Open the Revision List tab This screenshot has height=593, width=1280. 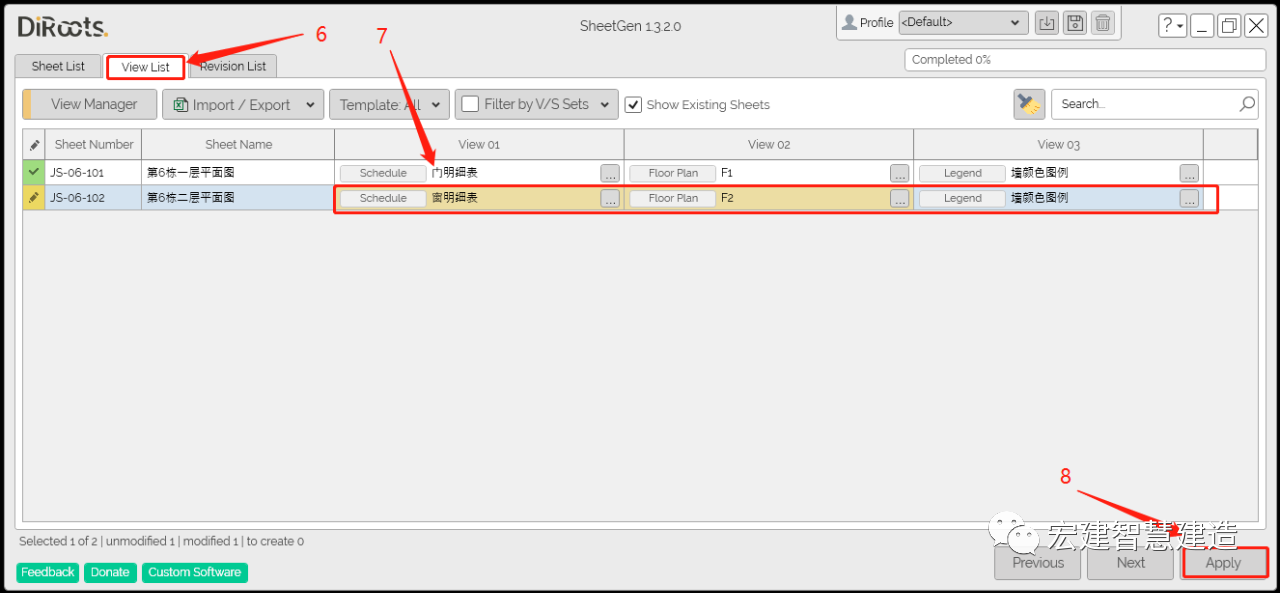coord(233,66)
